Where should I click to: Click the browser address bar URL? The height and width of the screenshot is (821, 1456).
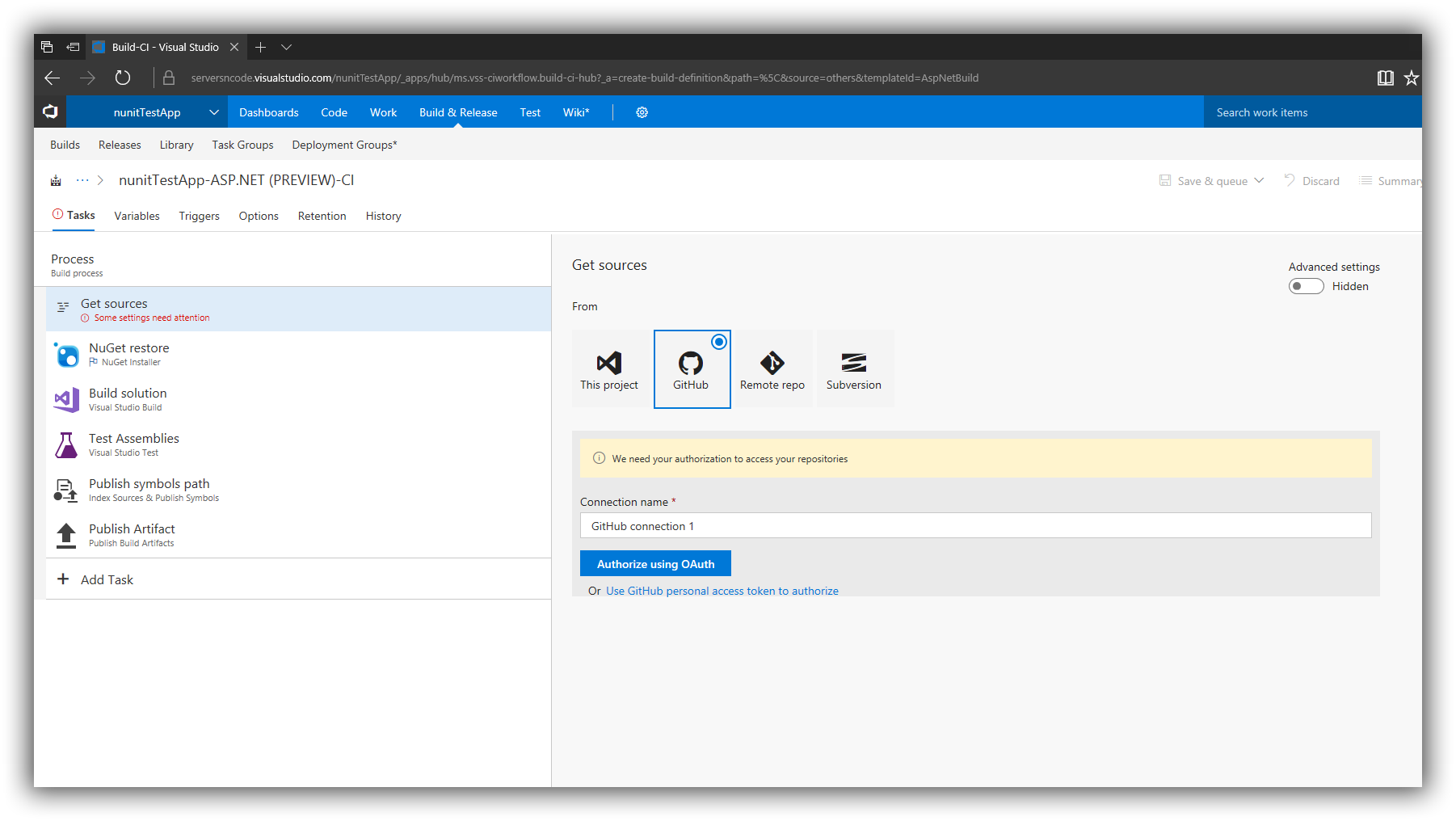tap(584, 78)
